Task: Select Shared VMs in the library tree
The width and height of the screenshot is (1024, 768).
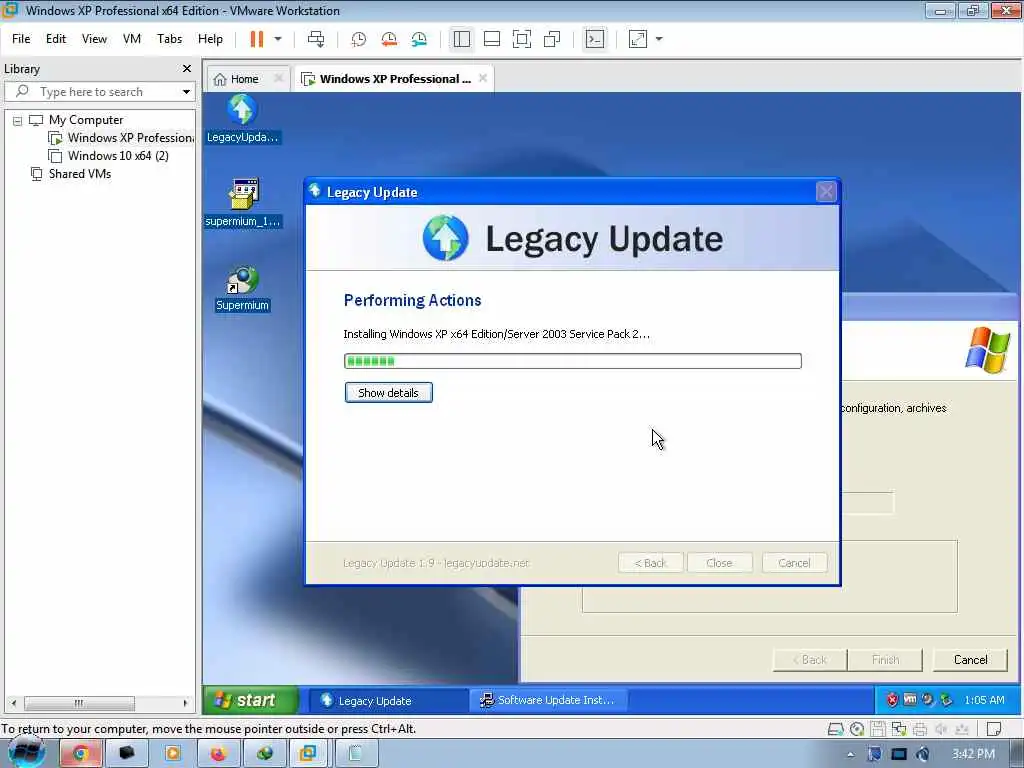Action: [x=71, y=174]
